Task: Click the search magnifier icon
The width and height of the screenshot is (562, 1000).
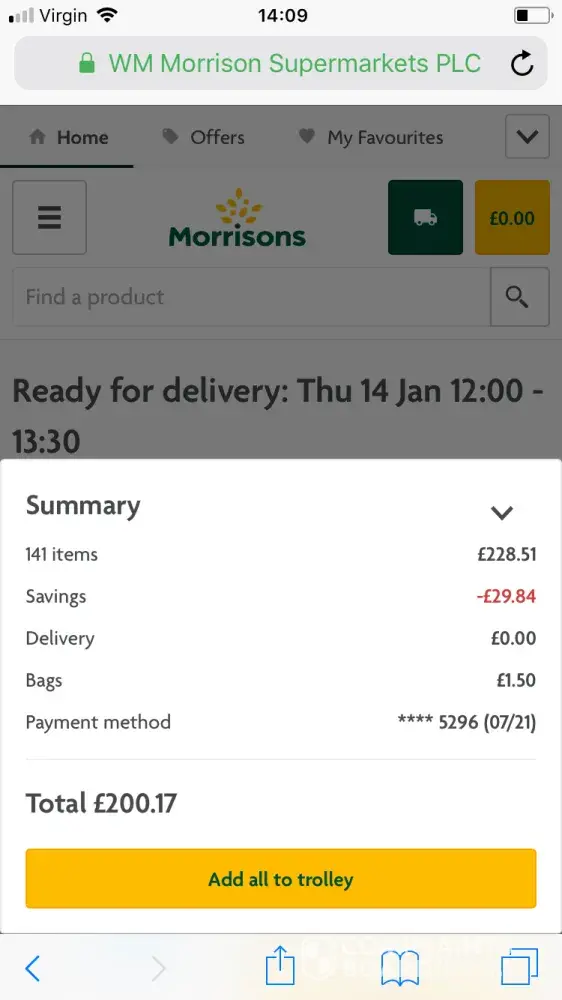Action: coord(519,297)
